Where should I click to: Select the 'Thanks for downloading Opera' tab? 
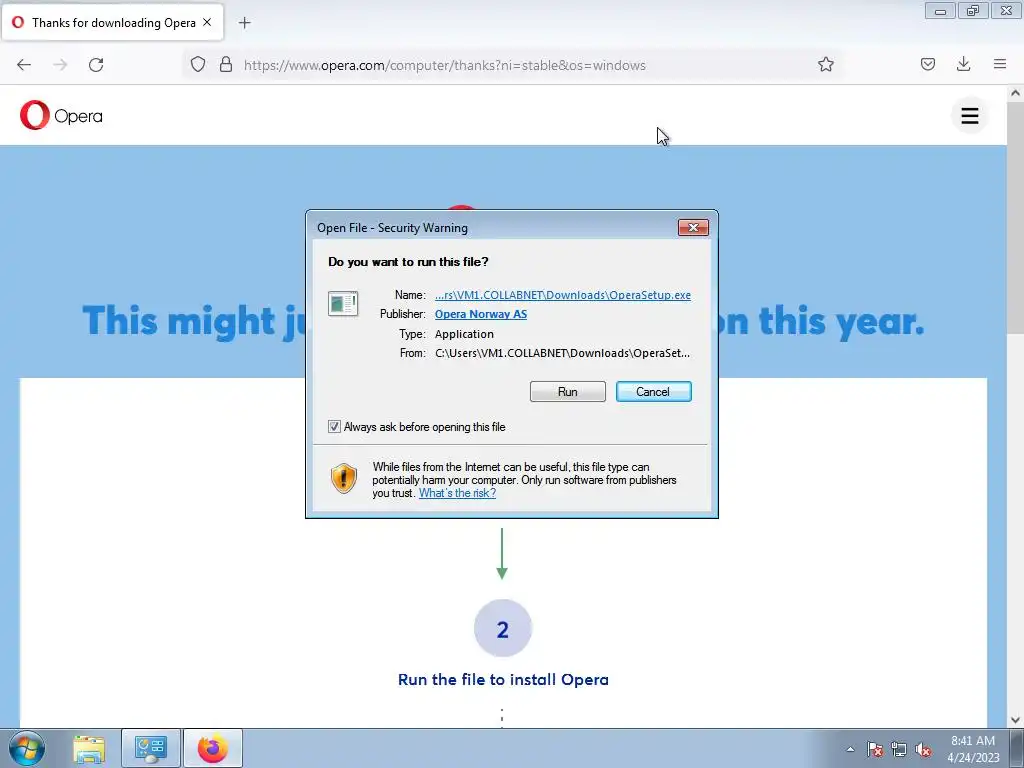click(x=114, y=22)
